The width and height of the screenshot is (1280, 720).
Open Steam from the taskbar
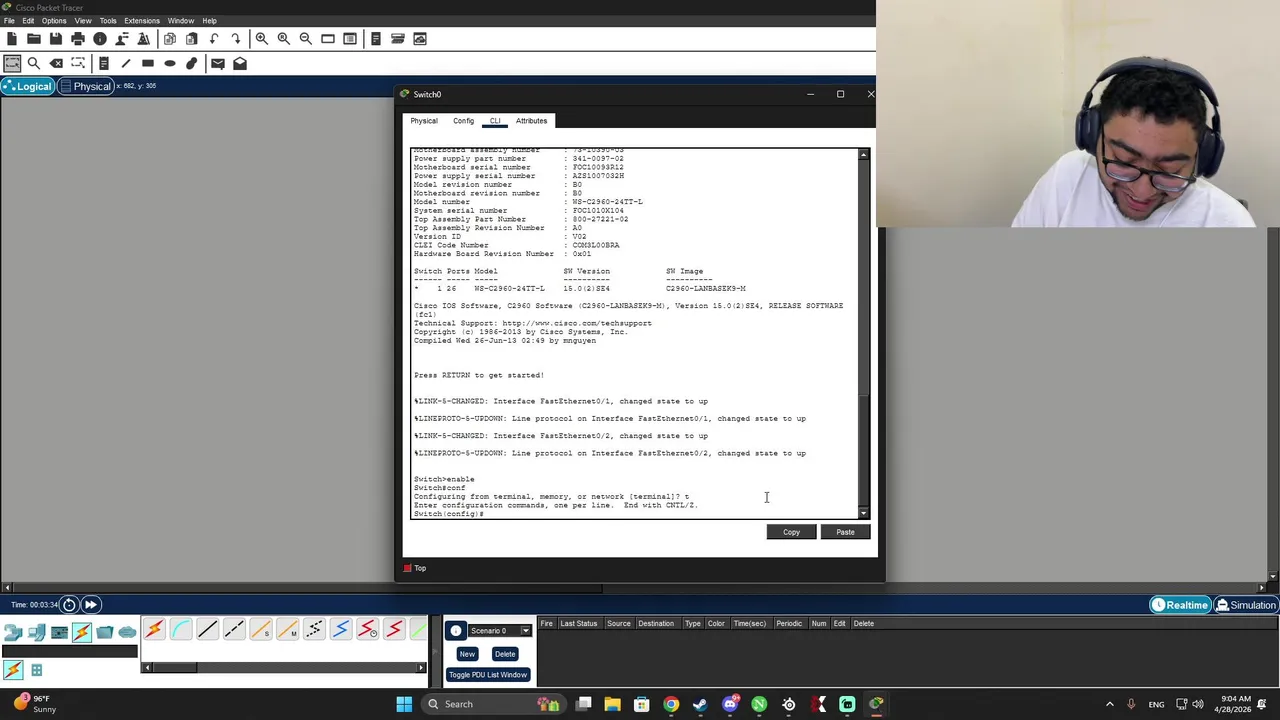700,704
